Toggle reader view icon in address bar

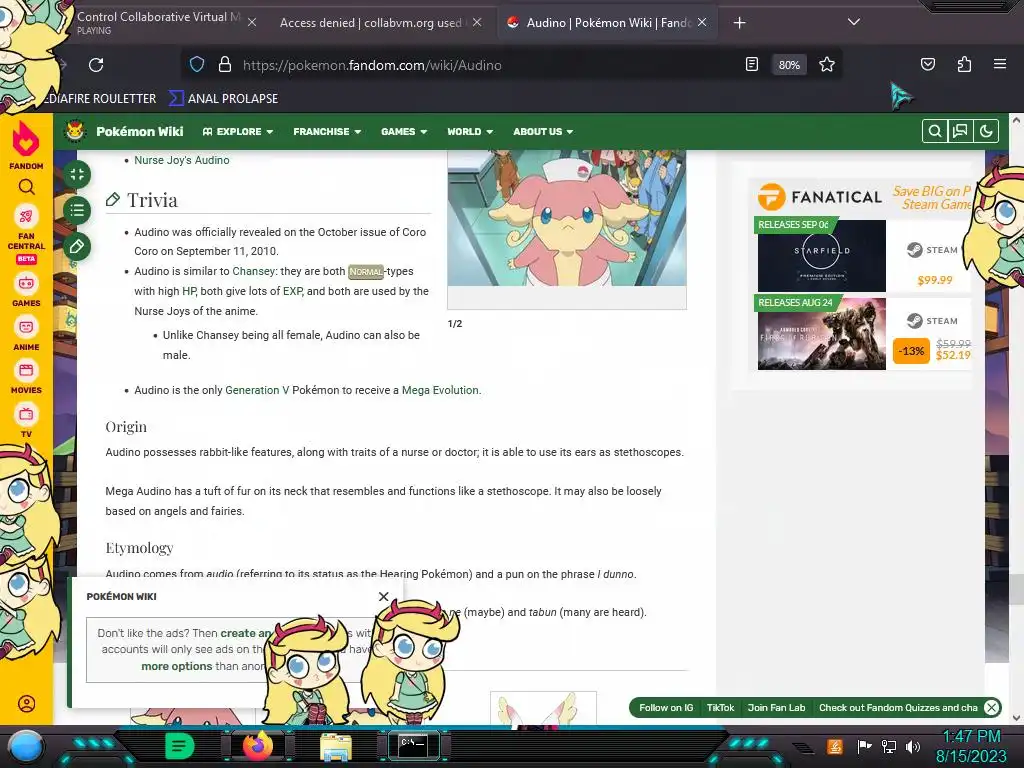[752, 65]
